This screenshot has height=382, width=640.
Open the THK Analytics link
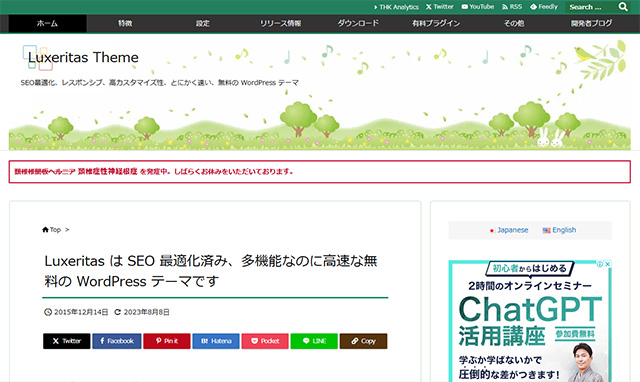396,7
